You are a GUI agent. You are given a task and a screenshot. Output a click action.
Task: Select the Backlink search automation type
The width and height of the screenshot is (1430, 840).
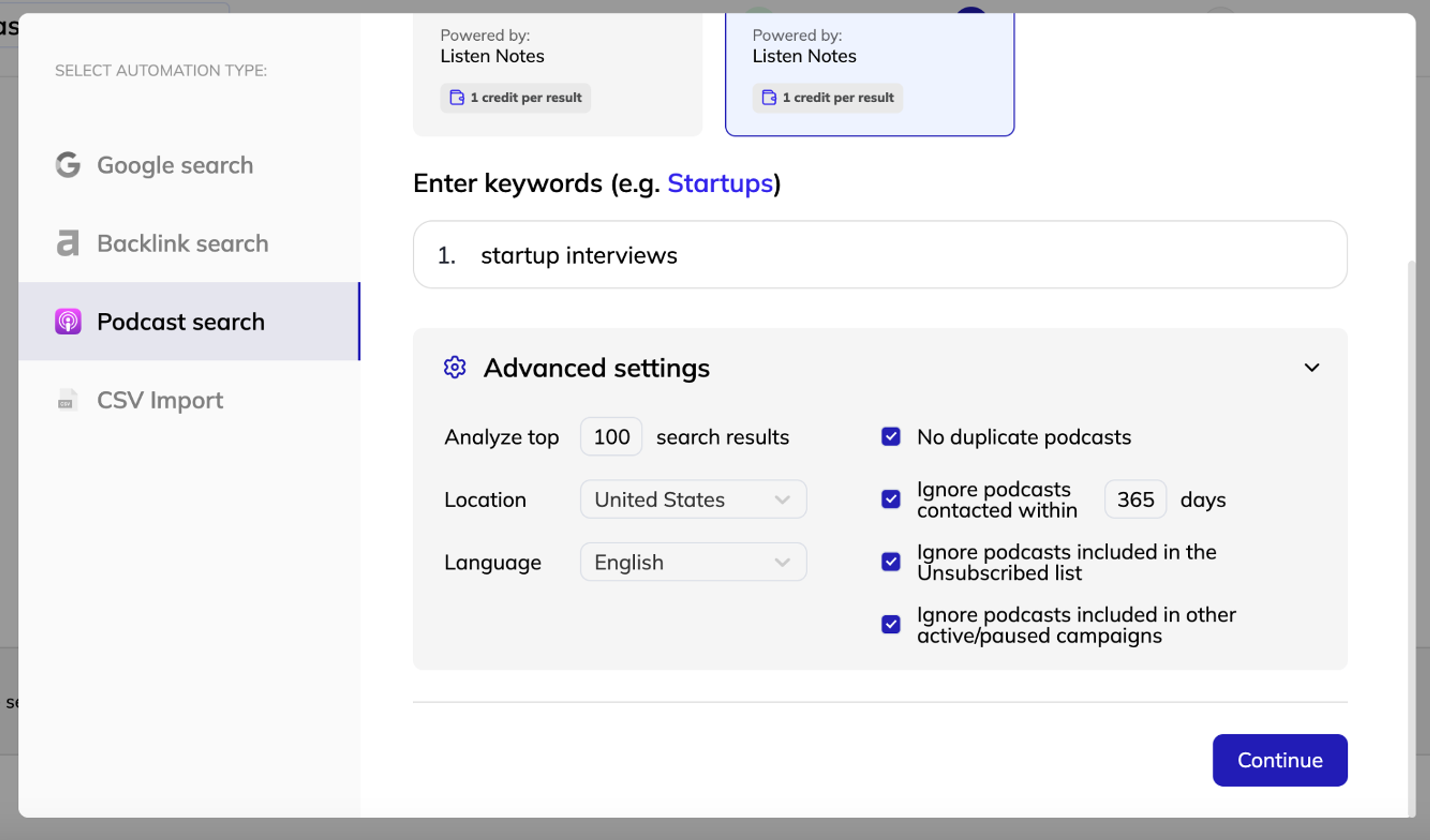point(189,243)
